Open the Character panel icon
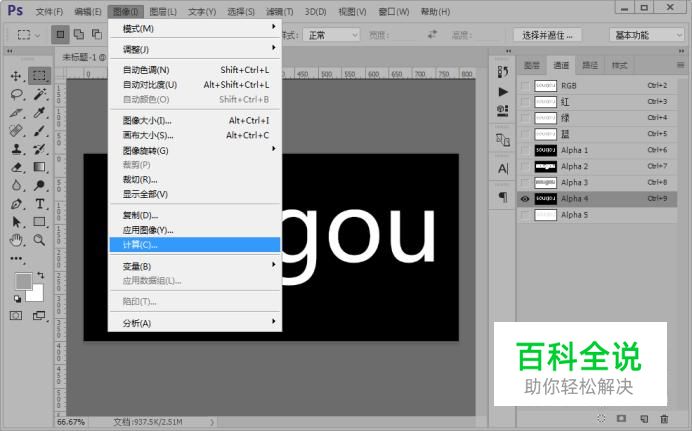 503,169
